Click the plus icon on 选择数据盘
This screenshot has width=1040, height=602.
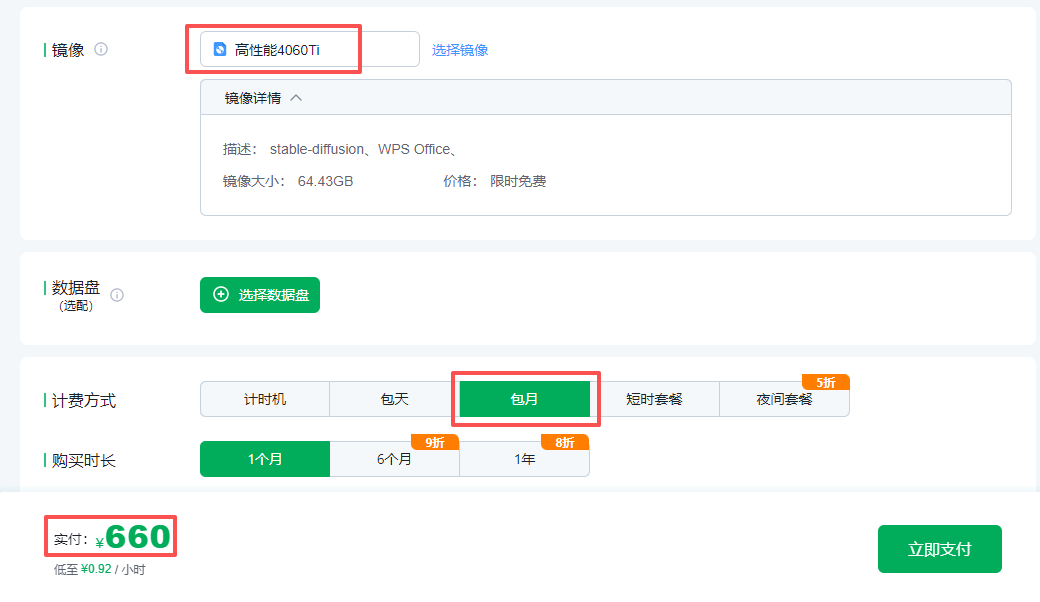(220, 295)
